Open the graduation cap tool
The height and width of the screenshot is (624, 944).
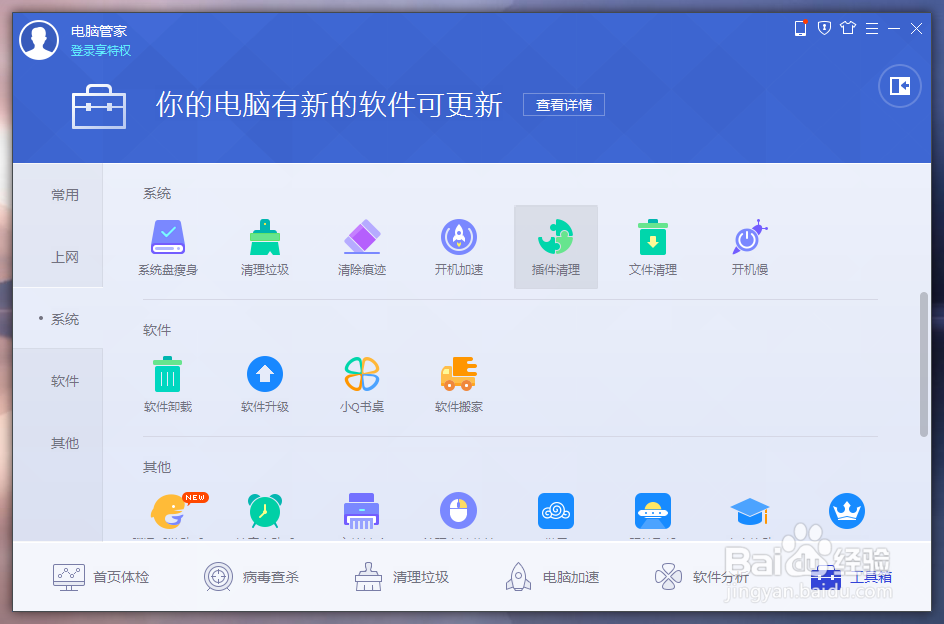[x=750, y=511]
